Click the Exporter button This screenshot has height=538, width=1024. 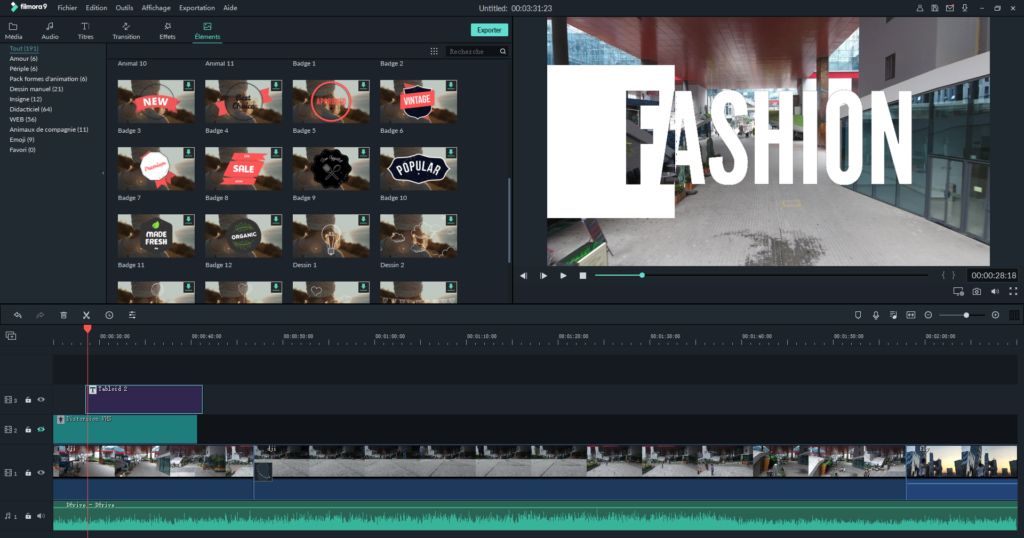(489, 30)
